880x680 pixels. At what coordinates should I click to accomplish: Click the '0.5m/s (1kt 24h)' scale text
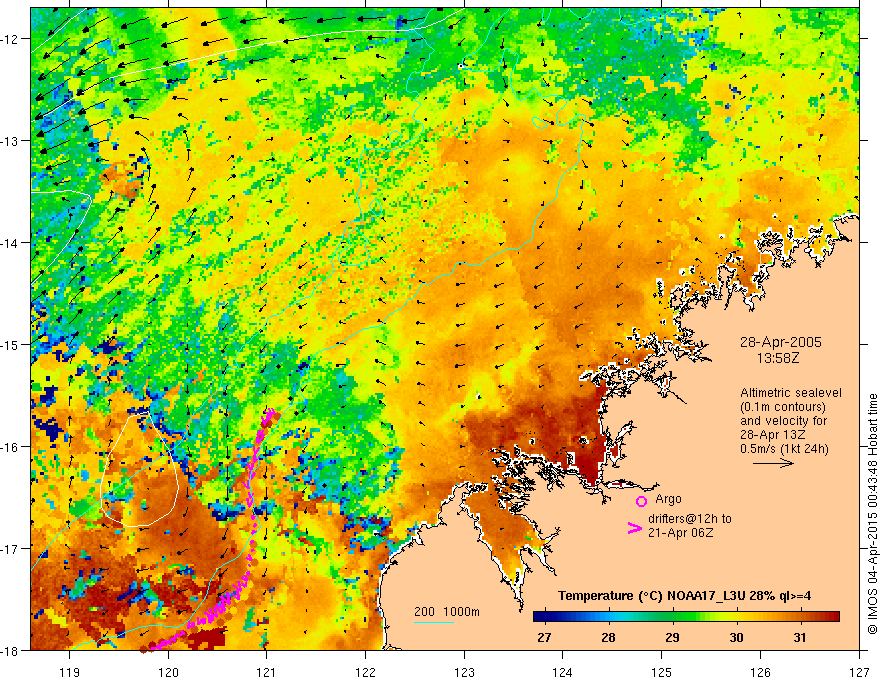pyautogui.click(x=785, y=449)
